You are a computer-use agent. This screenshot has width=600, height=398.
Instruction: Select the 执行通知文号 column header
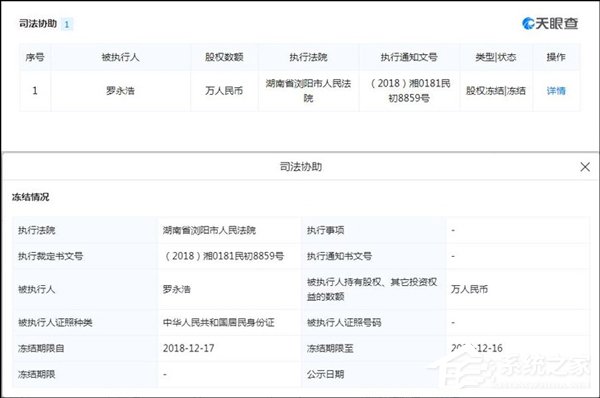click(409, 57)
